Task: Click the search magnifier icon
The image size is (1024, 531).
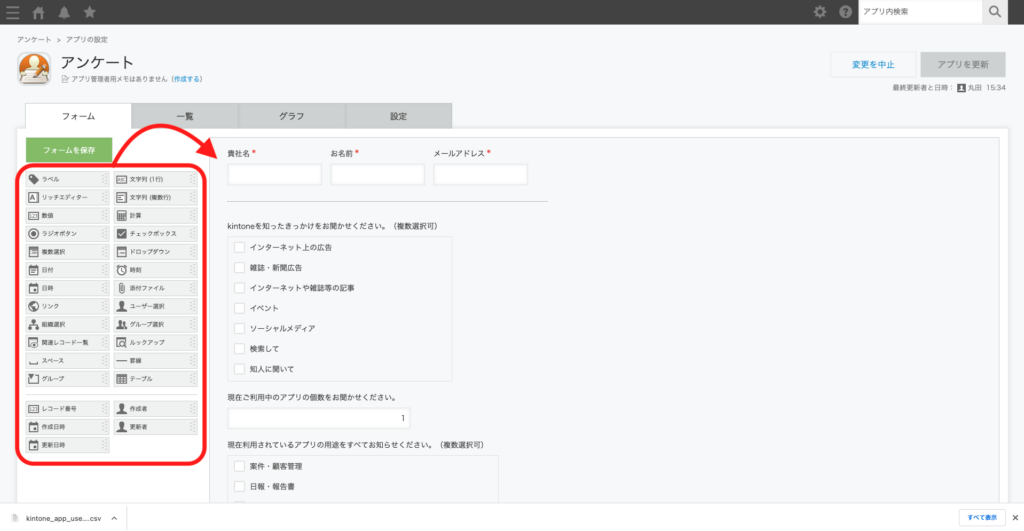Action: 994,12
